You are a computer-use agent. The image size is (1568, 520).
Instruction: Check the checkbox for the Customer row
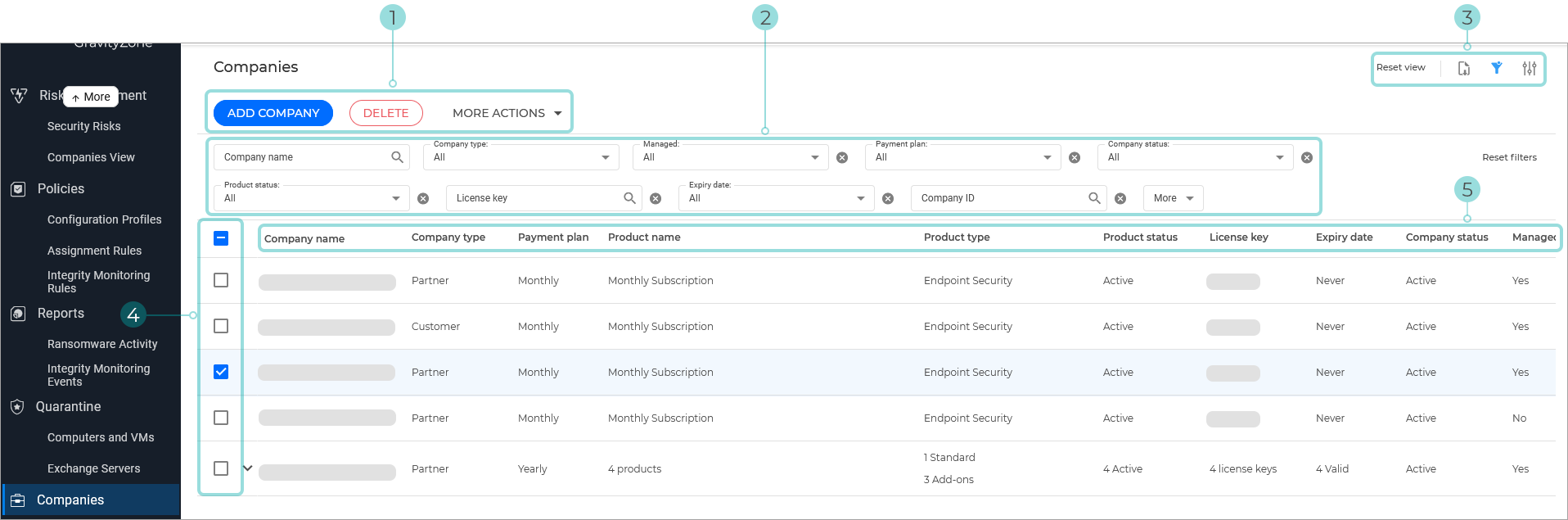(221, 326)
